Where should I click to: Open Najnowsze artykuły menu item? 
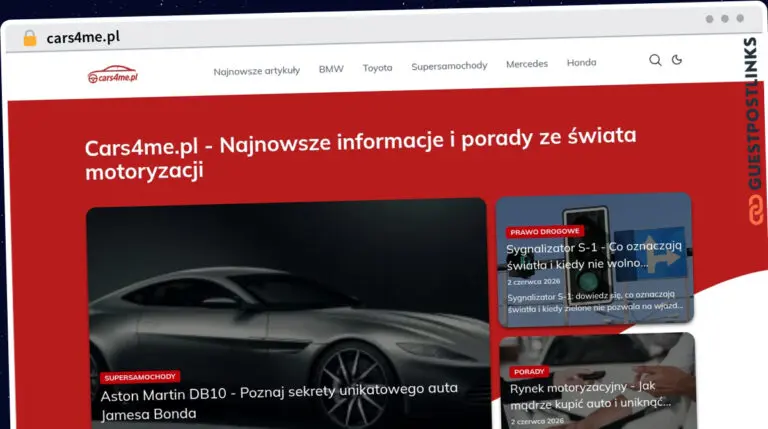click(257, 71)
